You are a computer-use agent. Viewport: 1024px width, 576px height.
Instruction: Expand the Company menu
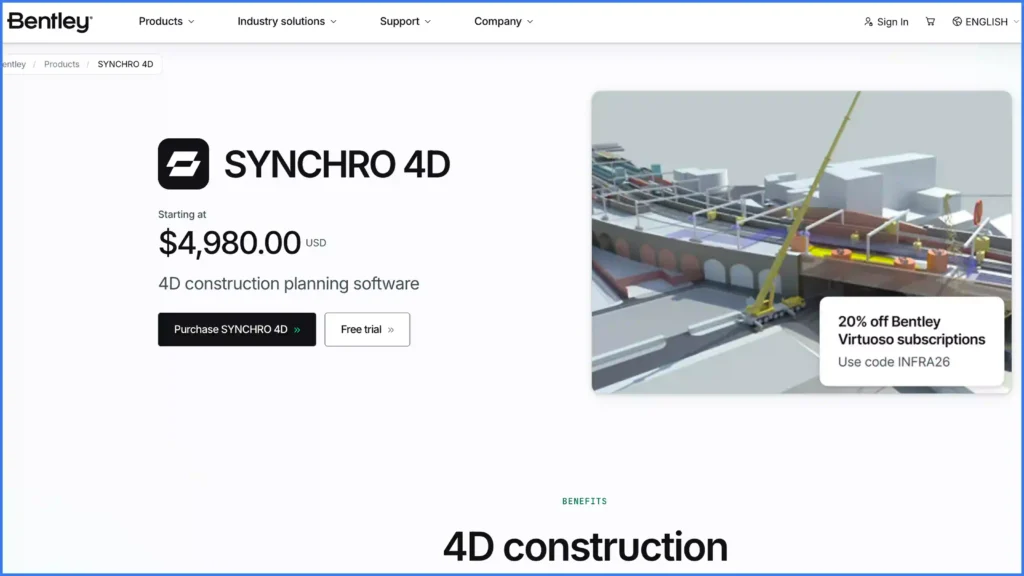click(x=504, y=22)
